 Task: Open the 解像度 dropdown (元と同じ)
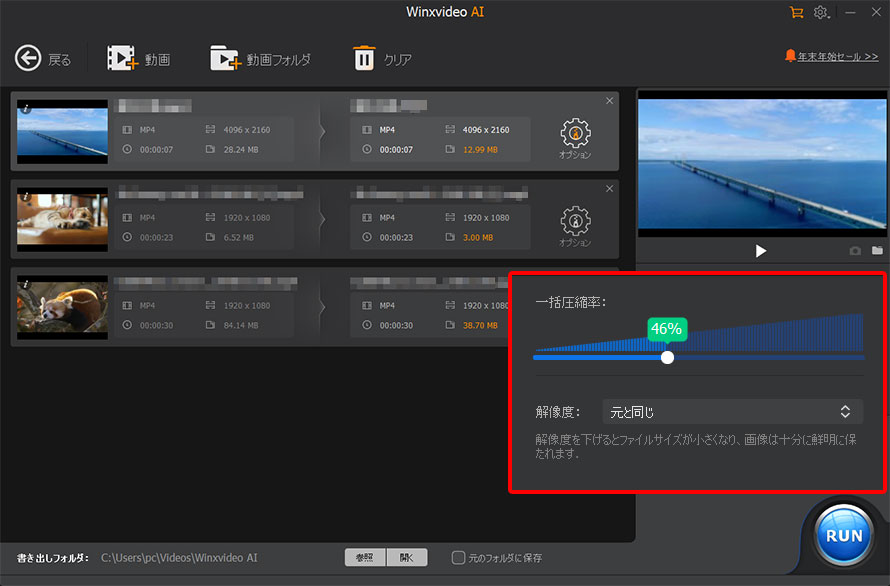pos(732,411)
